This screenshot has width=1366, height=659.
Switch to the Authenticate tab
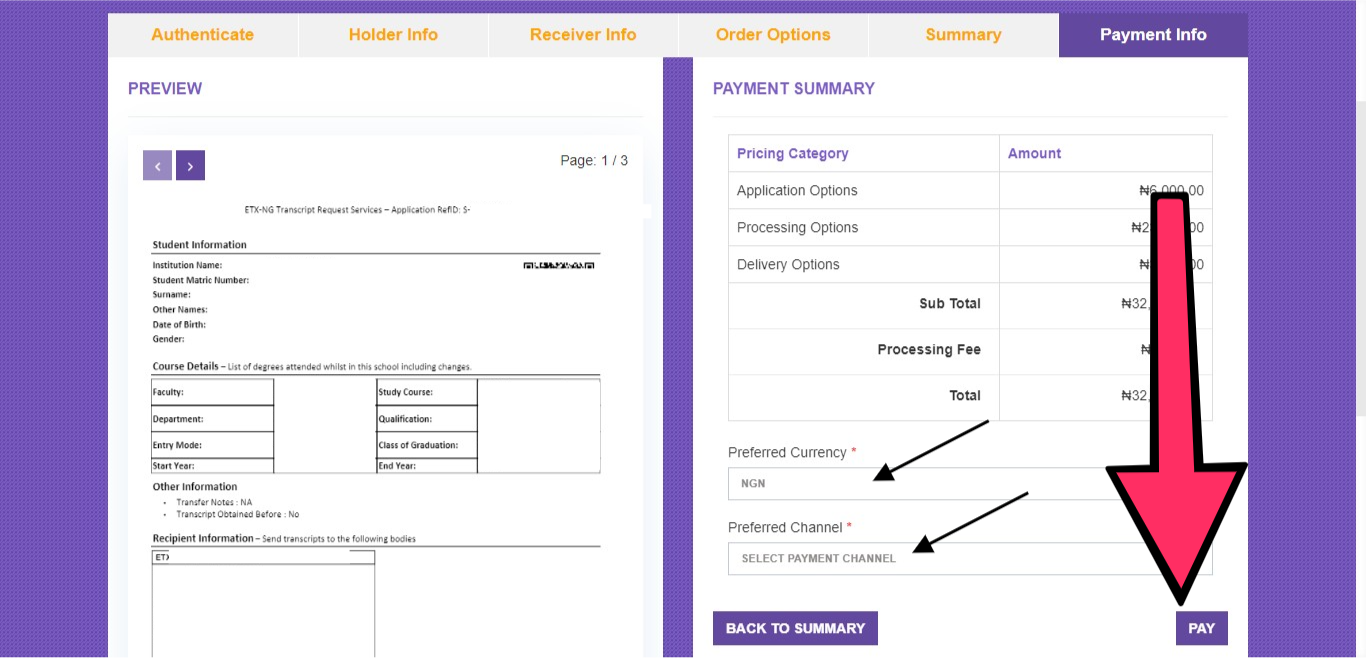pyautogui.click(x=202, y=34)
